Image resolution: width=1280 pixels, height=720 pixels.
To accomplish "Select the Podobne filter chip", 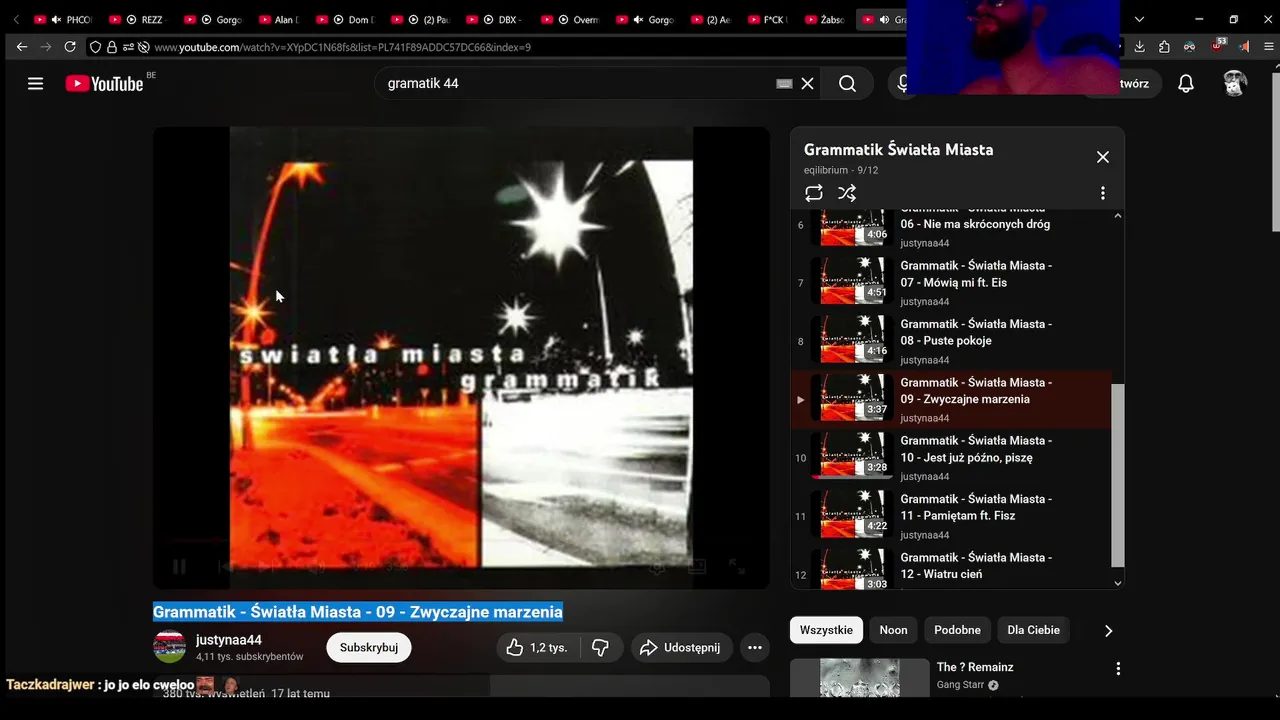I will pyautogui.click(x=957, y=630).
